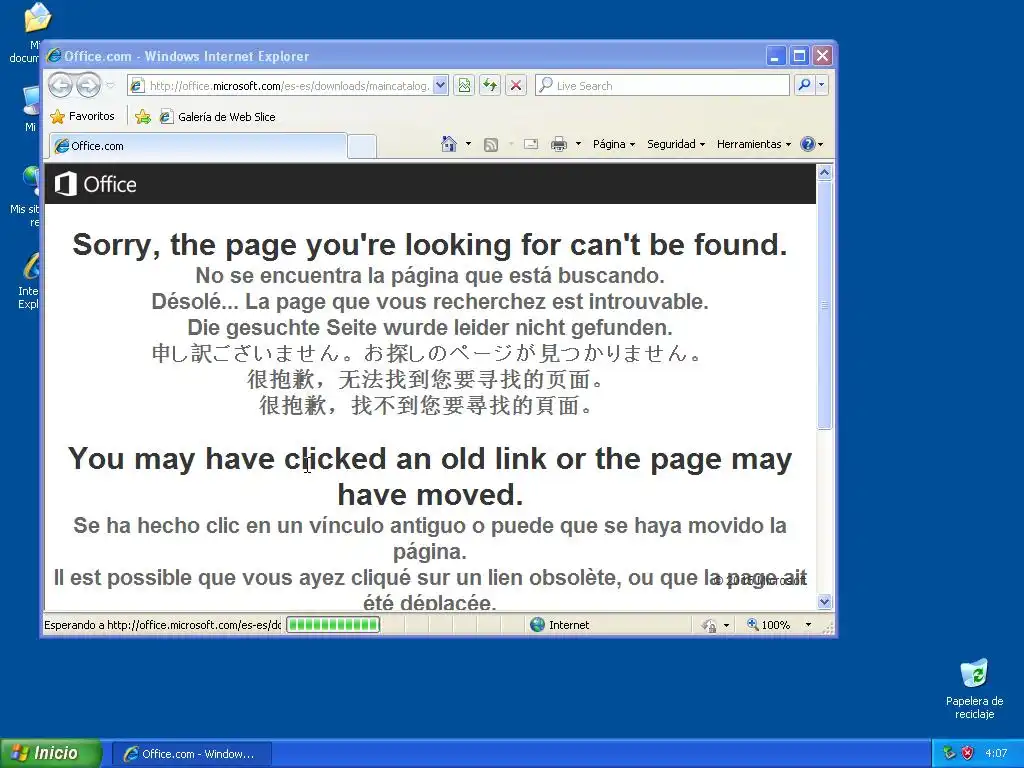Minimize the Internet Explorer window
1024x768 pixels.
click(775, 56)
